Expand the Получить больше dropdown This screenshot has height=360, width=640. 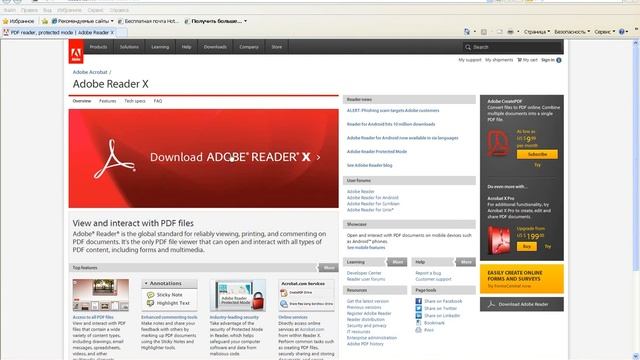pyautogui.click(x=245, y=21)
